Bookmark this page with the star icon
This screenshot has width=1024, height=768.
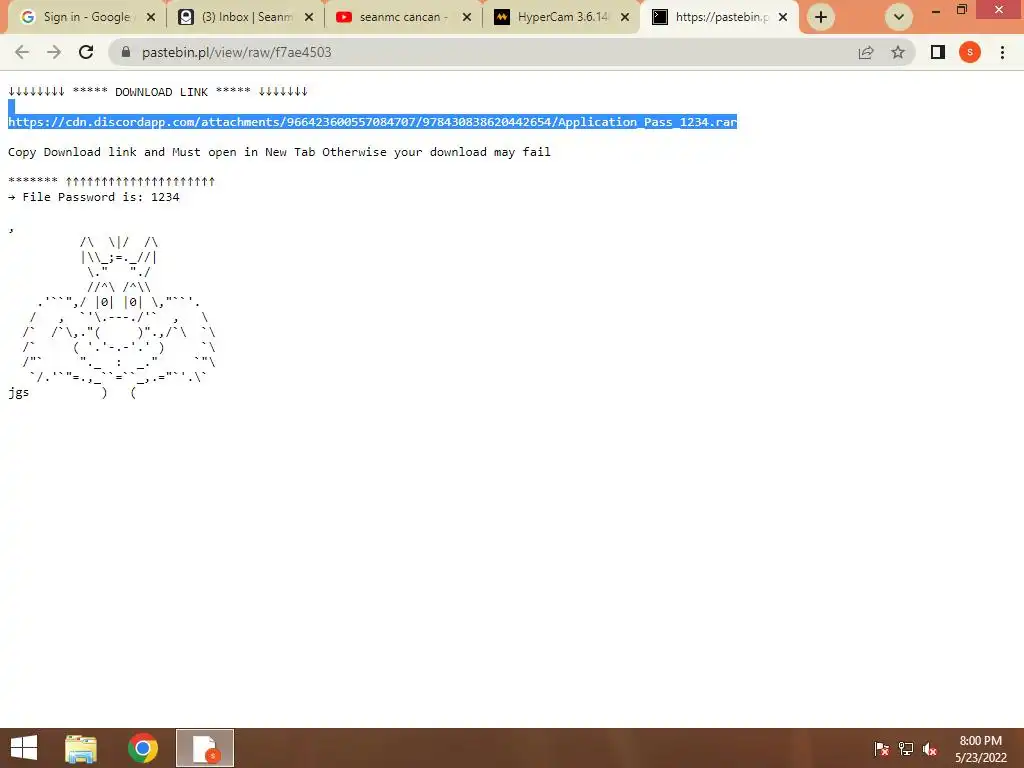click(898, 52)
